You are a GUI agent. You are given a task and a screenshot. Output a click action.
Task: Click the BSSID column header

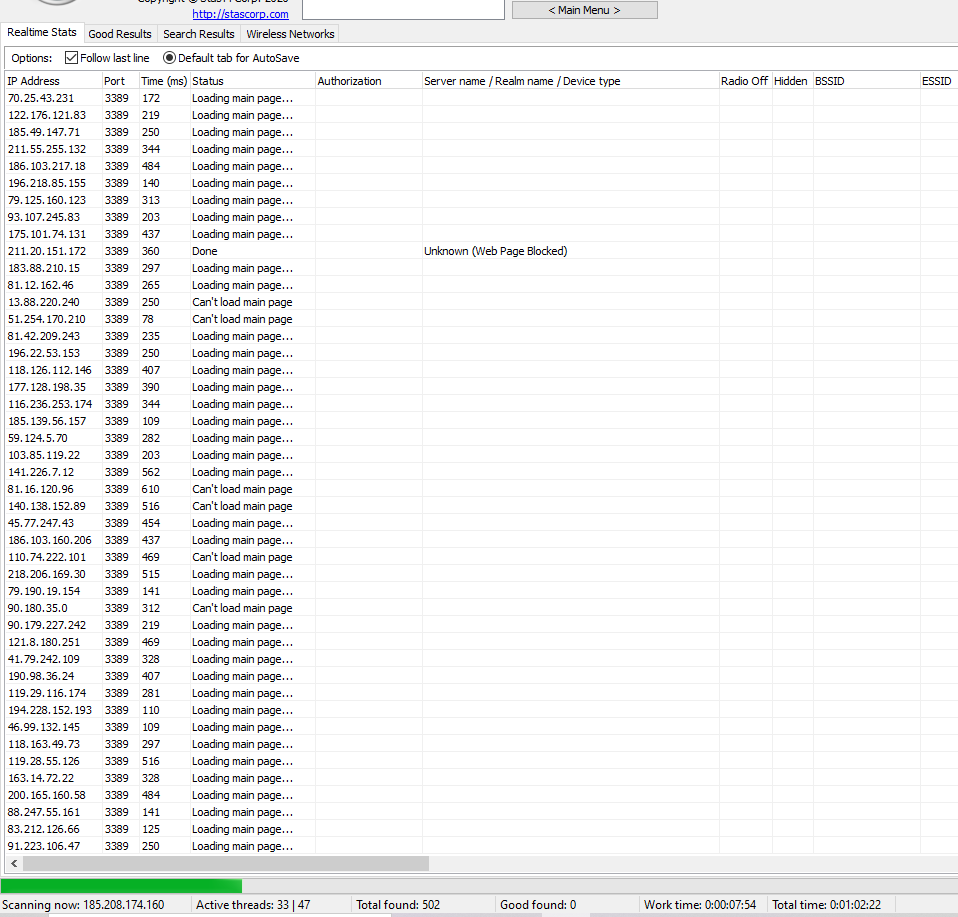pyautogui.click(x=865, y=81)
